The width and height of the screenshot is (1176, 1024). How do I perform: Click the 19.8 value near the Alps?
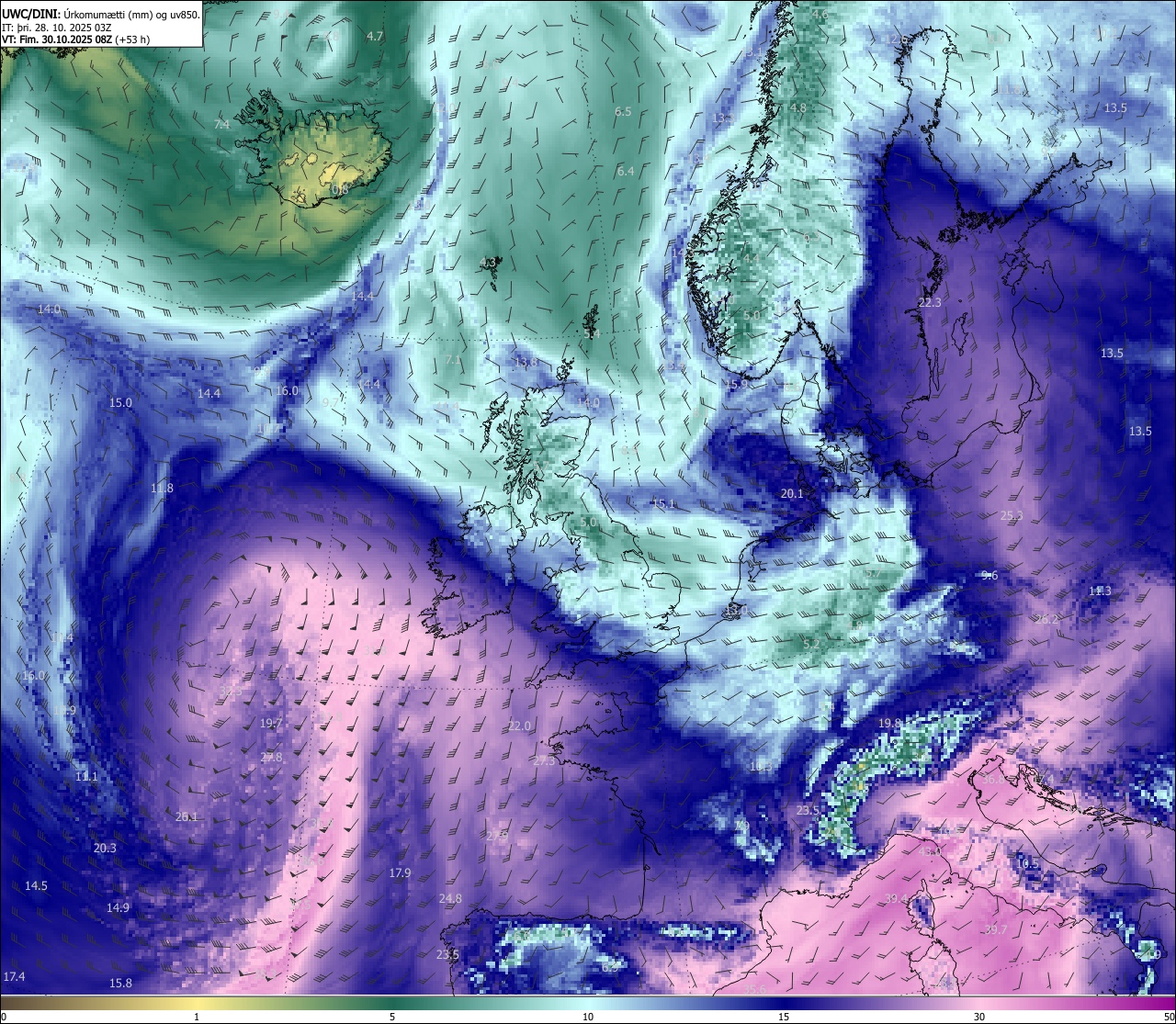(889, 724)
